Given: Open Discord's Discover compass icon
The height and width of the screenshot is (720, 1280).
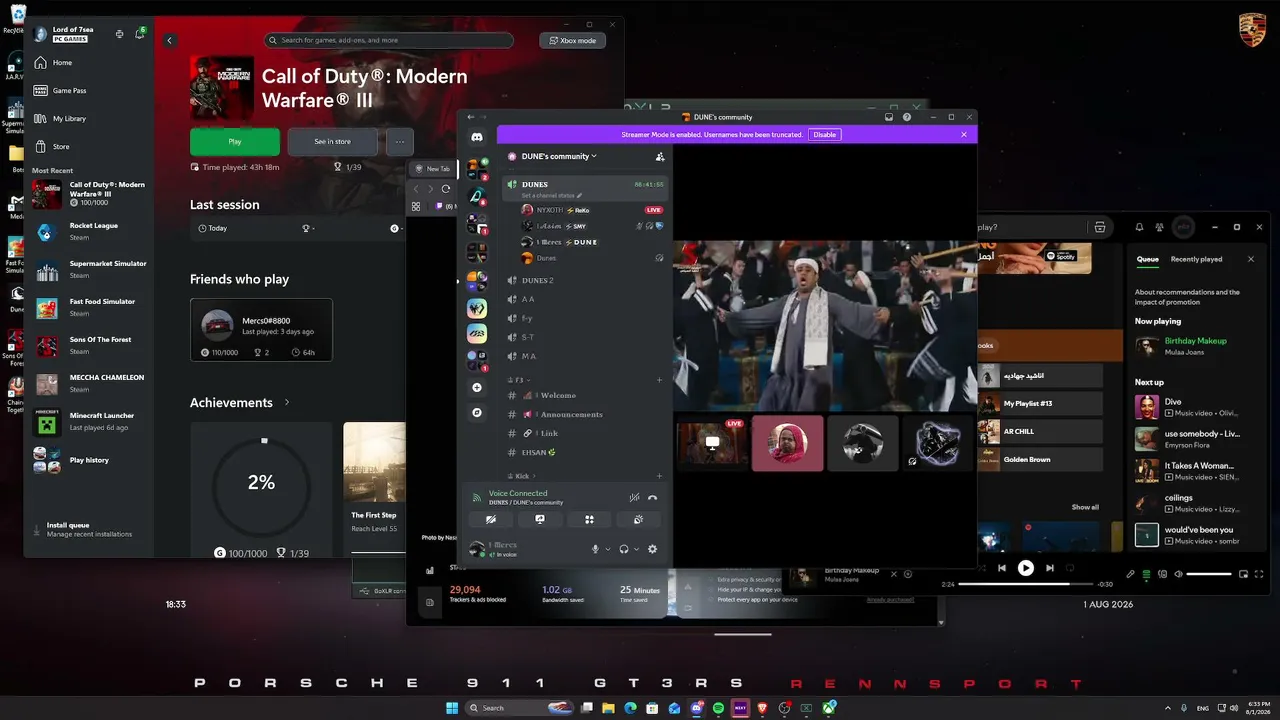Looking at the screenshot, I should point(477,412).
